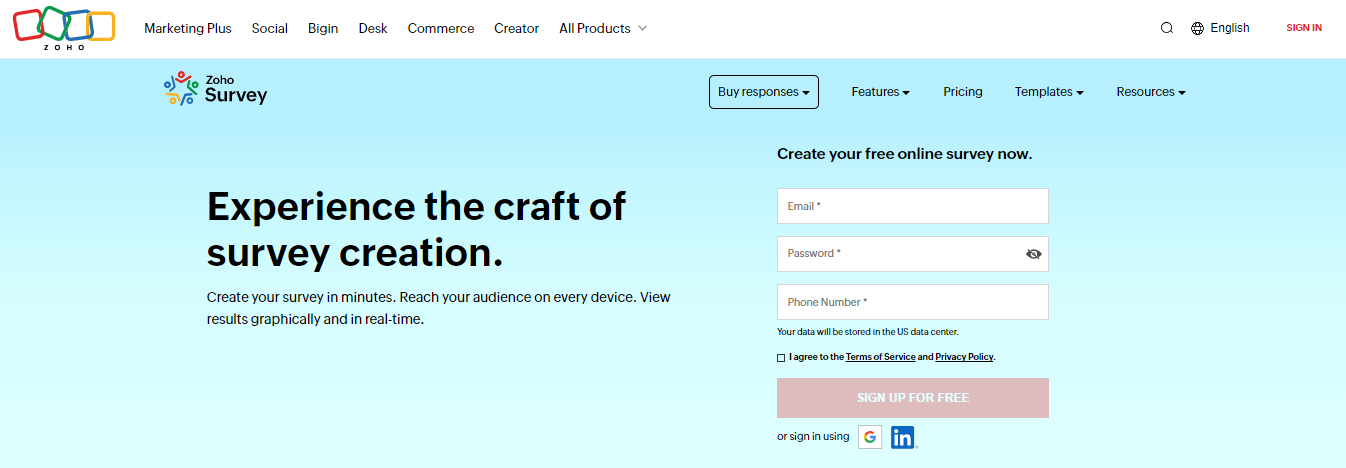Click 'Your data will be stored' notice text
The width and height of the screenshot is (1346, 468).
[x=868, y=332]
